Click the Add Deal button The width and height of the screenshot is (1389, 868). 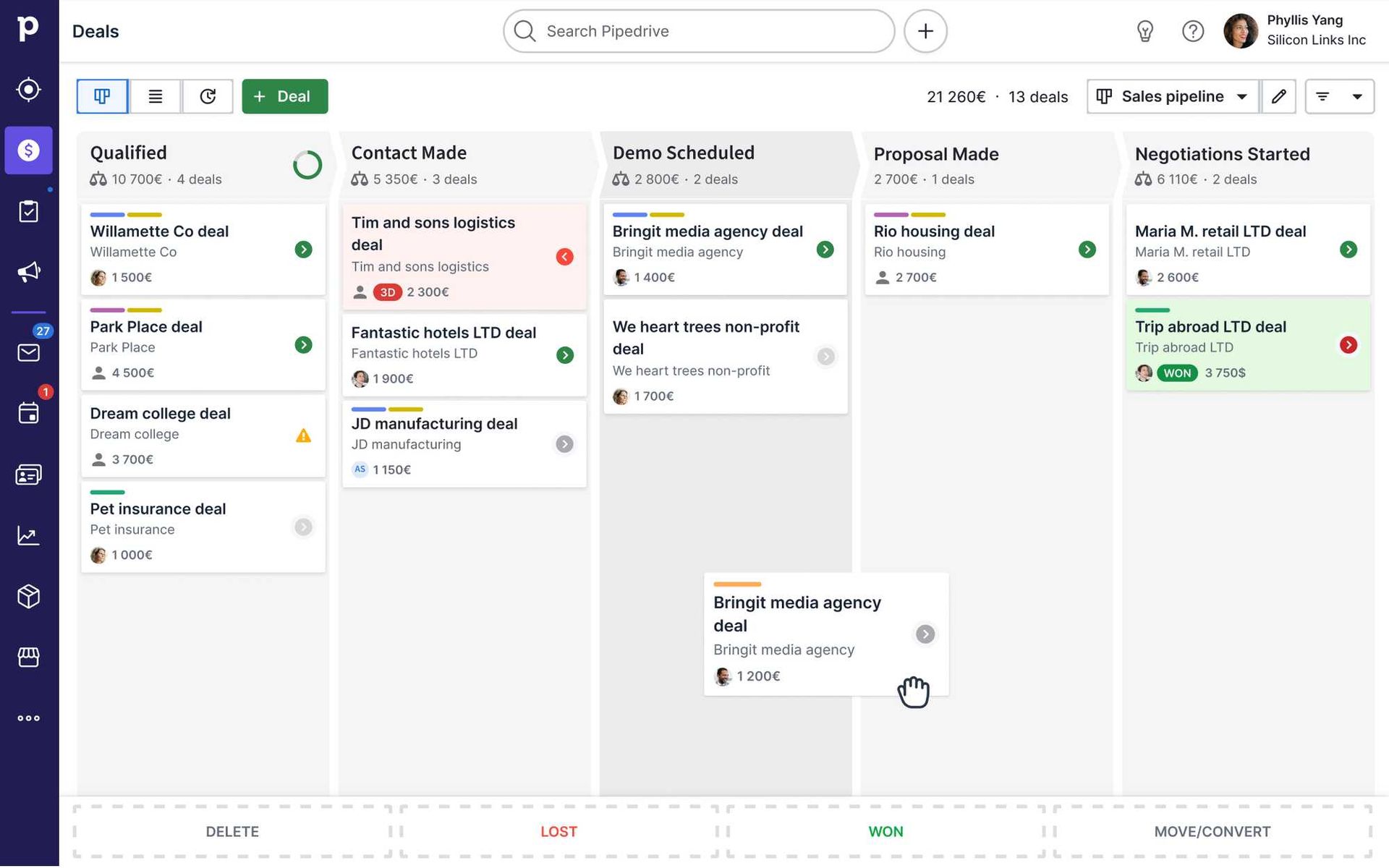coord(284,96)
